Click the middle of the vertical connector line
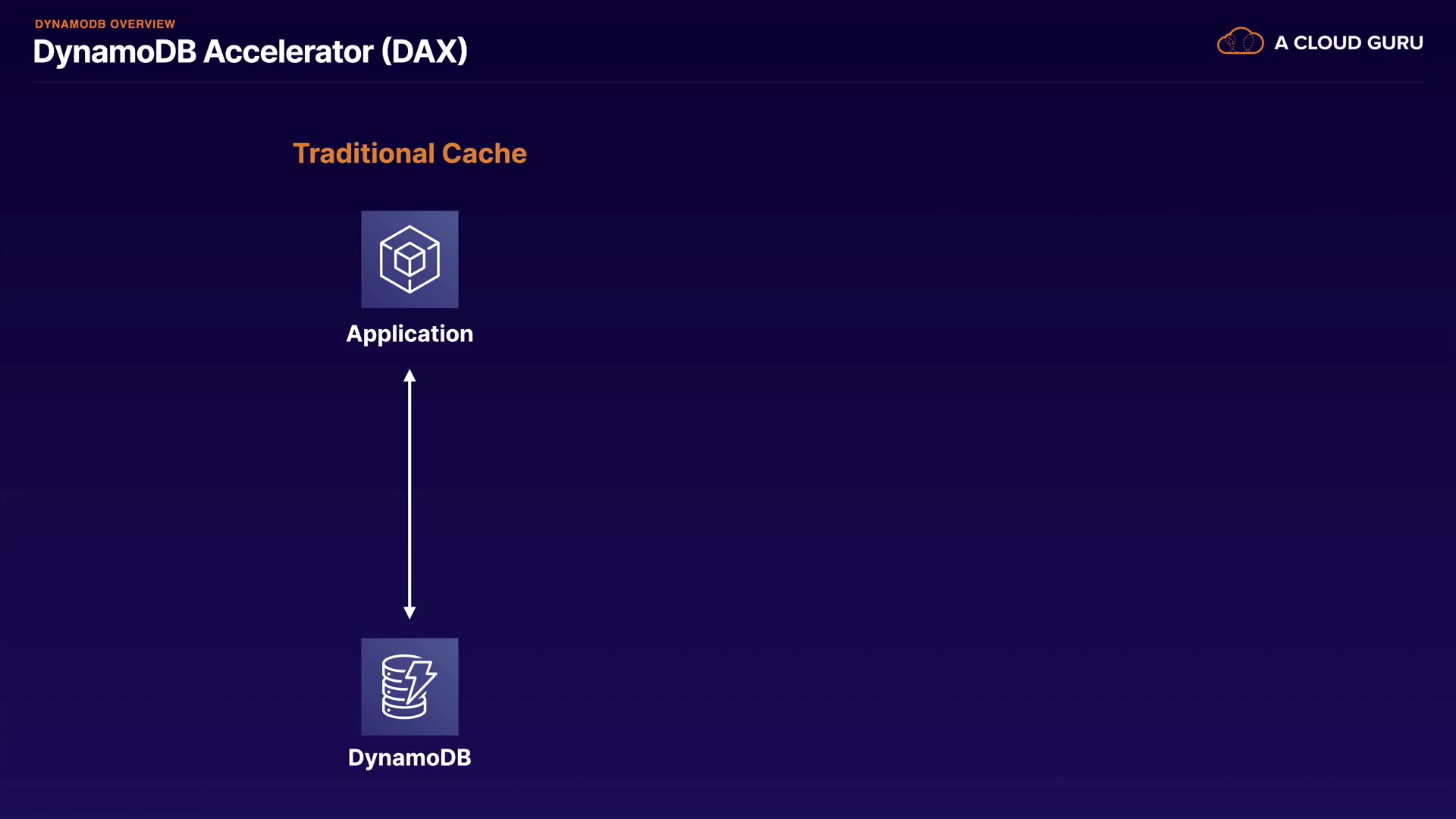This screenshot has width=1456, height=819. click(409, 493)
